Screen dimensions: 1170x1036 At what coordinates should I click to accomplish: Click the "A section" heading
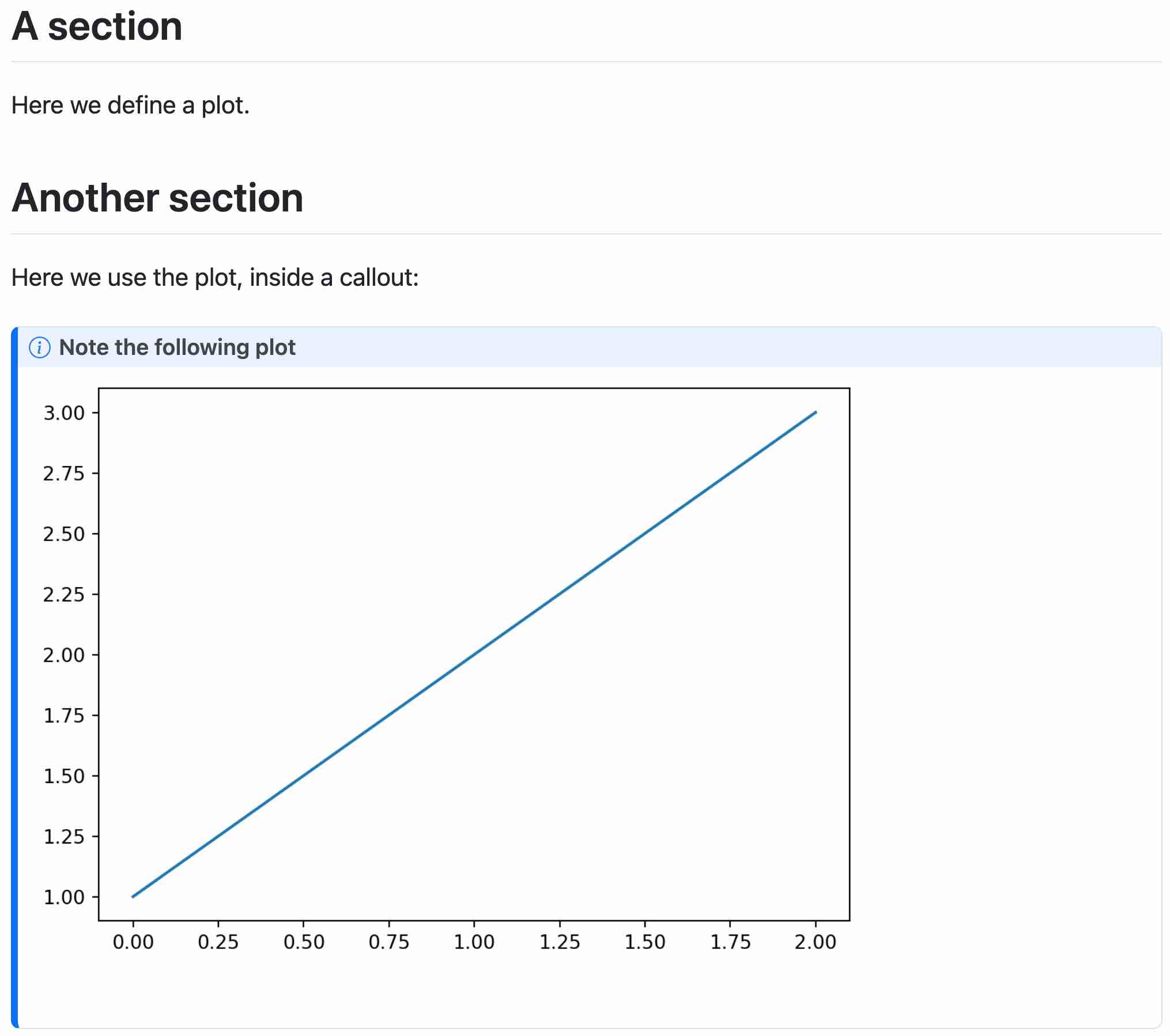click(97, 27)
